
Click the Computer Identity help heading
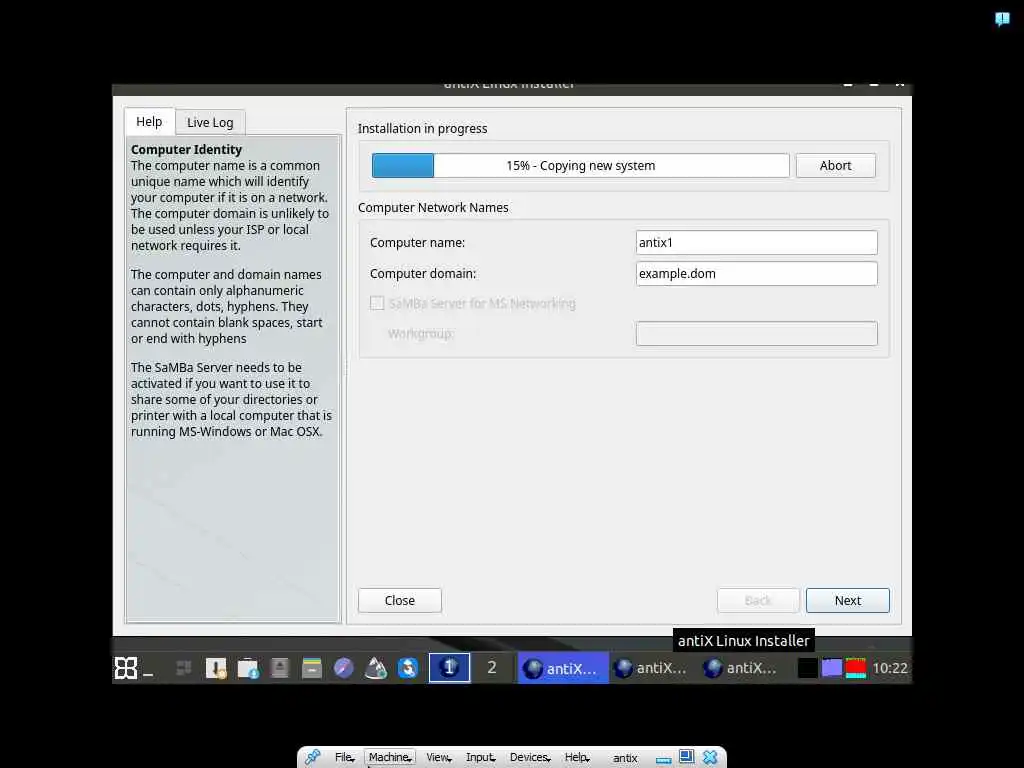pos(186,150)
